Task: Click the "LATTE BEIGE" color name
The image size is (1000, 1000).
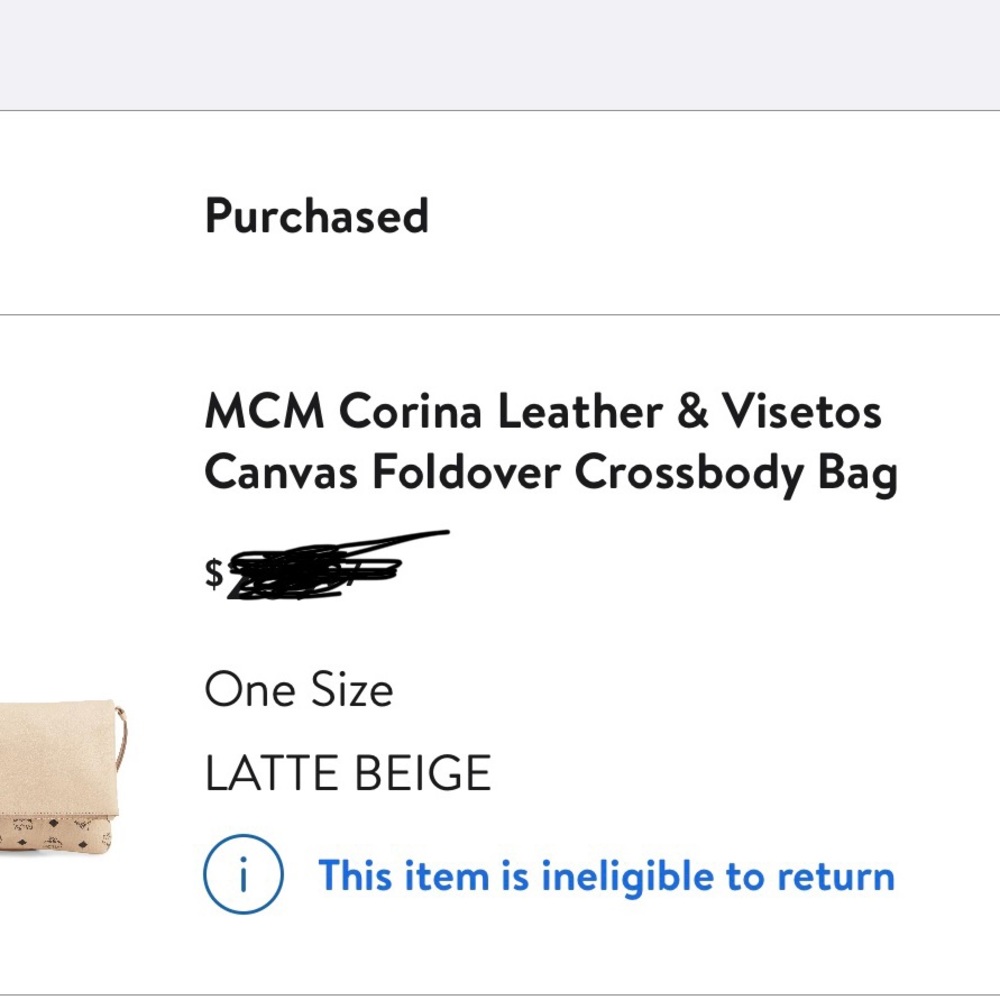Action: [347, 770]
